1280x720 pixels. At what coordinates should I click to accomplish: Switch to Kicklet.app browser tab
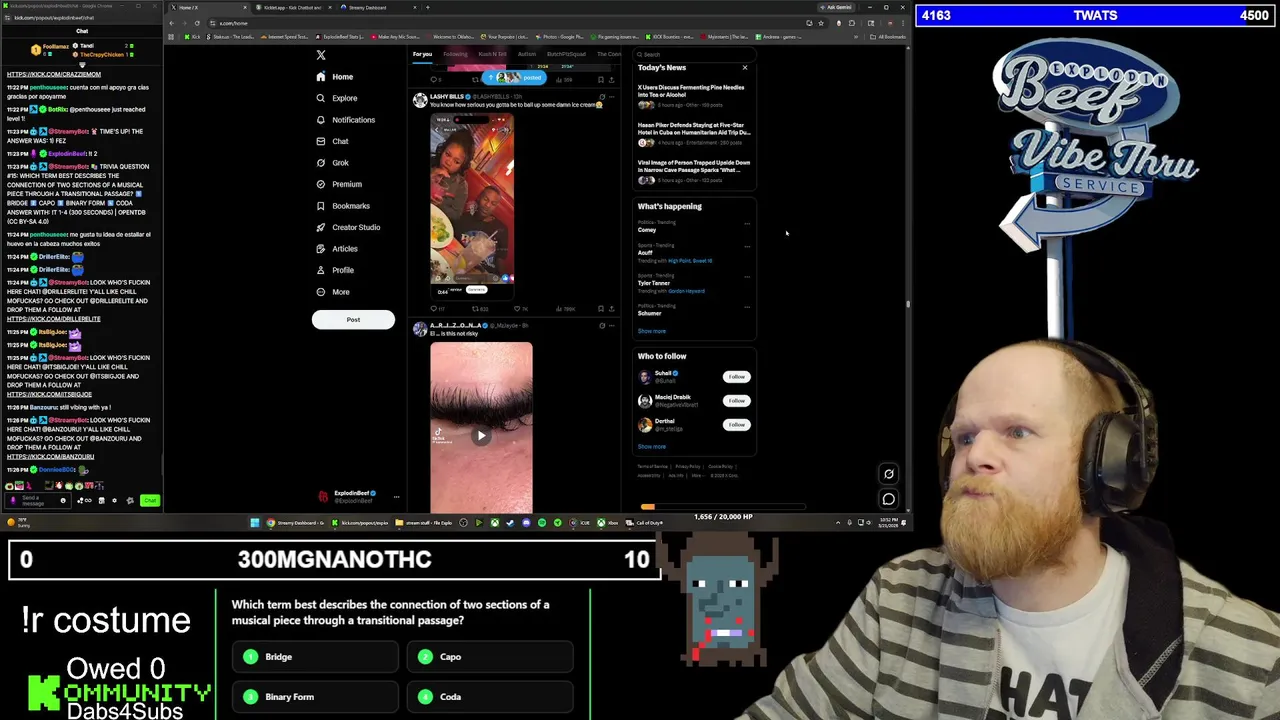click(293, 8)
